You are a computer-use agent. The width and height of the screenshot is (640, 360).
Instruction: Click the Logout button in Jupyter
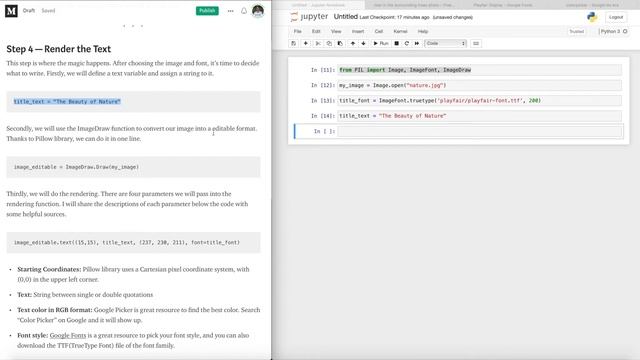(x=616, y=17)
